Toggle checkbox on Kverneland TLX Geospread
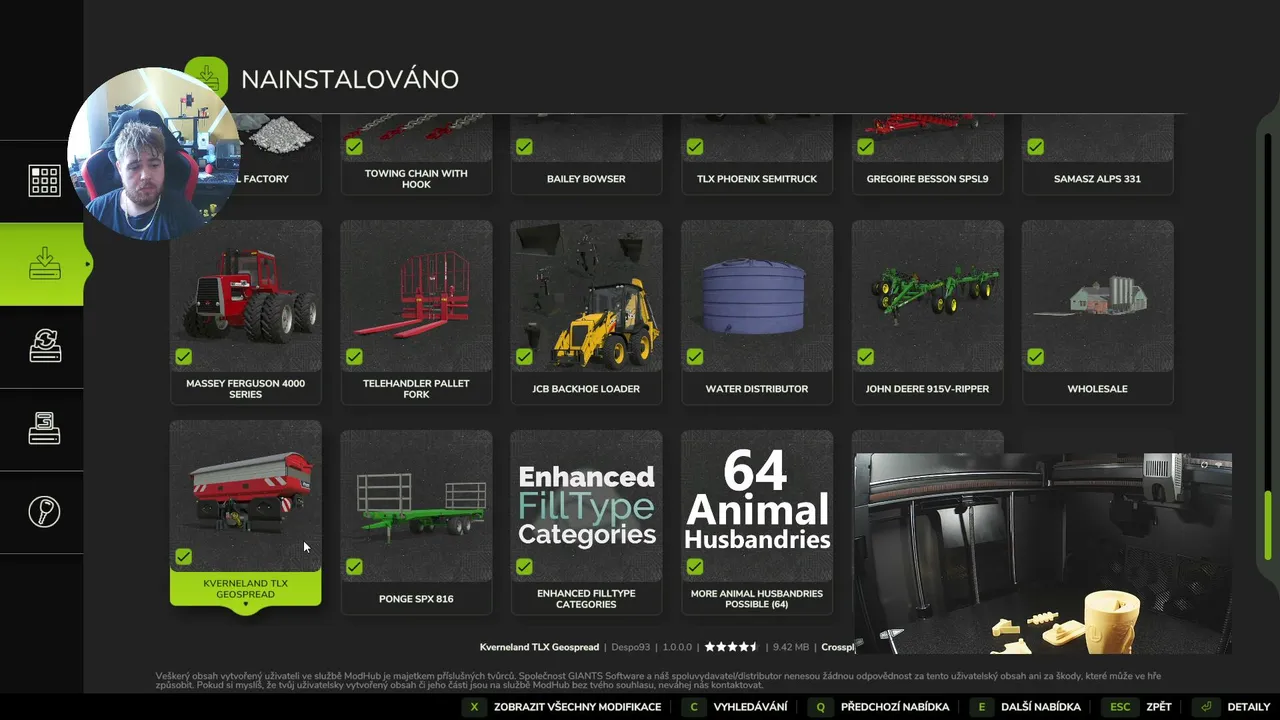 click(184, 557)
